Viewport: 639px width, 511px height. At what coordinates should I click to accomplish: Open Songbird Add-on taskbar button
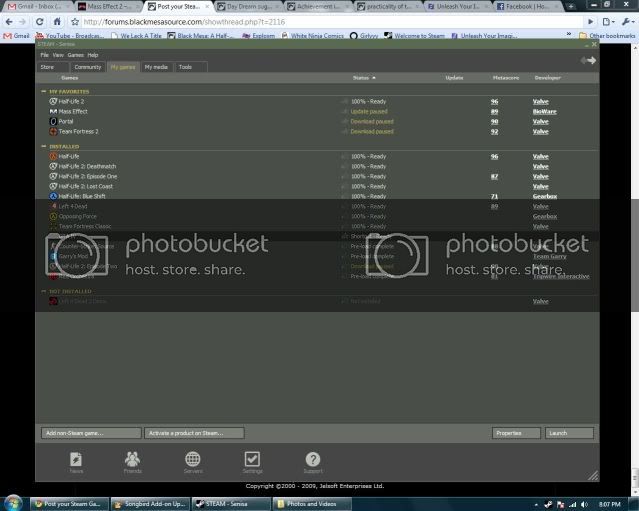150,504
